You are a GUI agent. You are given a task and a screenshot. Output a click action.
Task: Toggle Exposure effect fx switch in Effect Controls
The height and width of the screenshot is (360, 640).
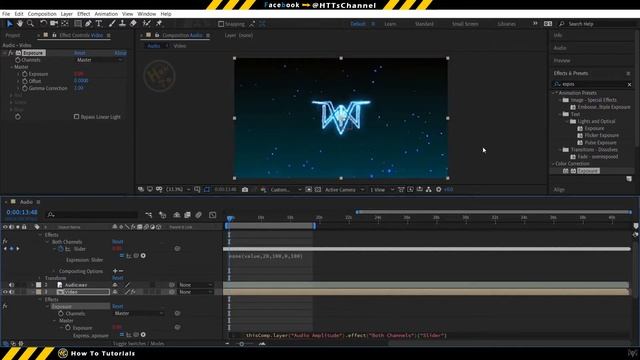pos(11,53)
